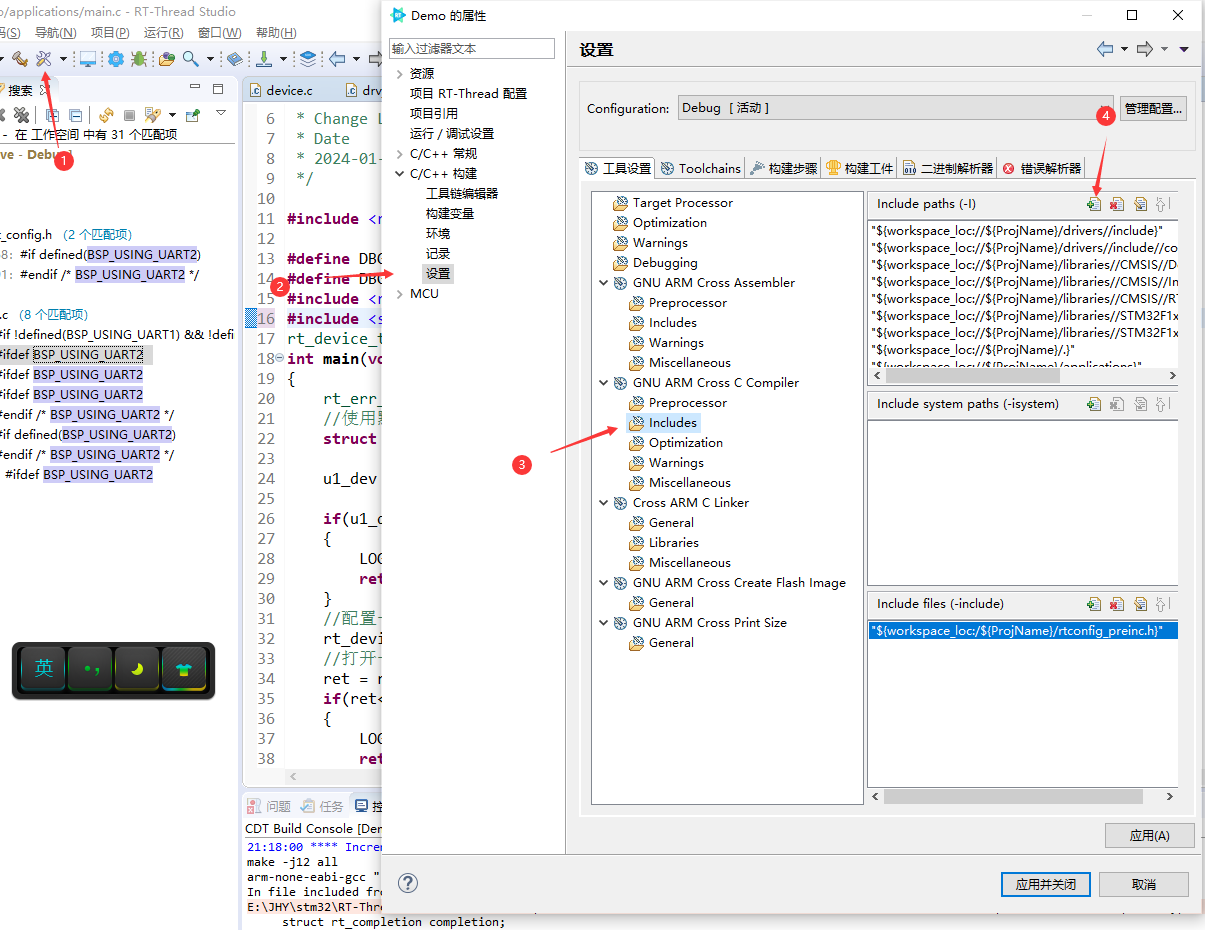Add a new Include files (-include) entry
The height and width of the screenshot is (930, 1205).
(x=1094, y=604)
